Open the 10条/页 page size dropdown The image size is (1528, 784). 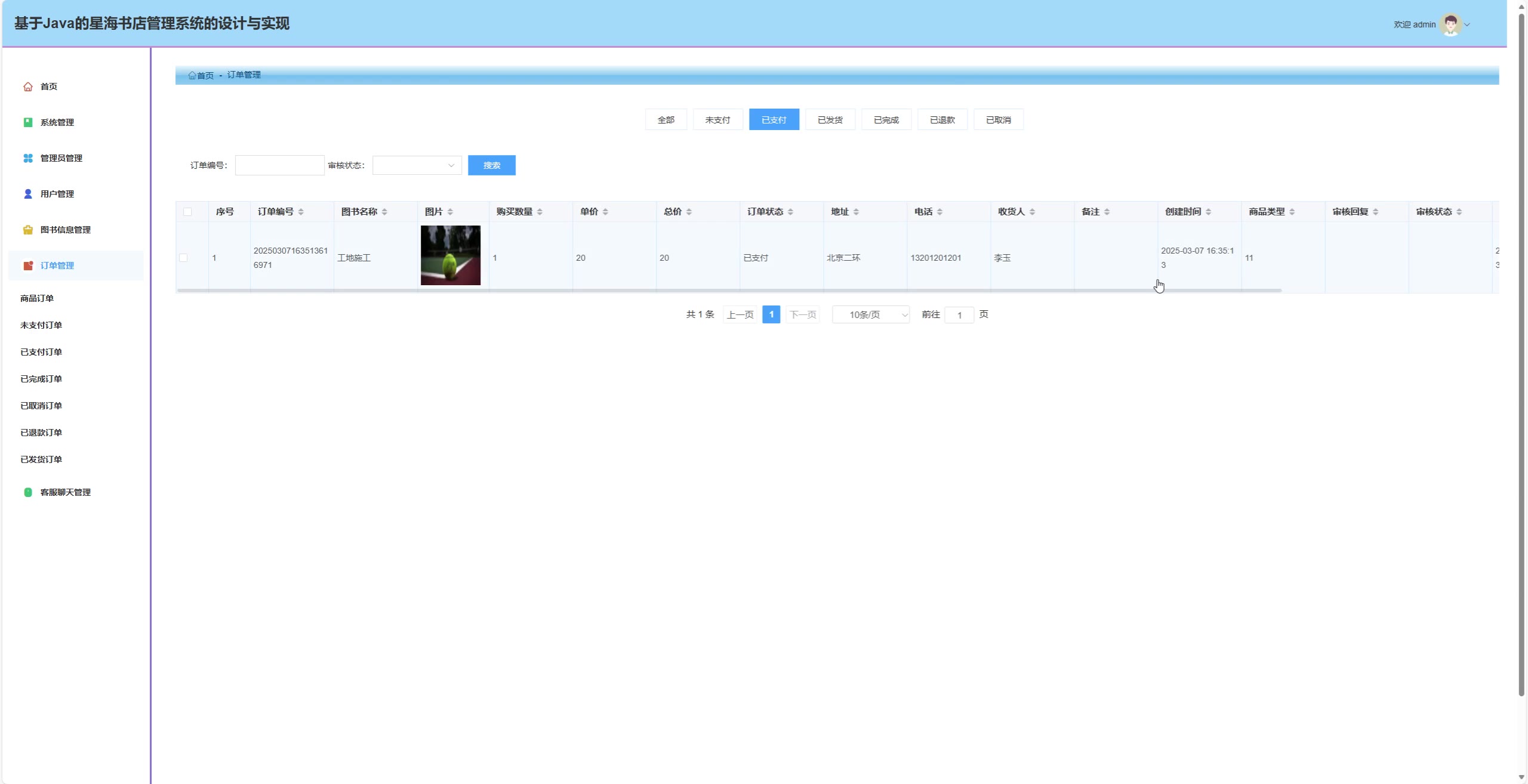[870, 314]
